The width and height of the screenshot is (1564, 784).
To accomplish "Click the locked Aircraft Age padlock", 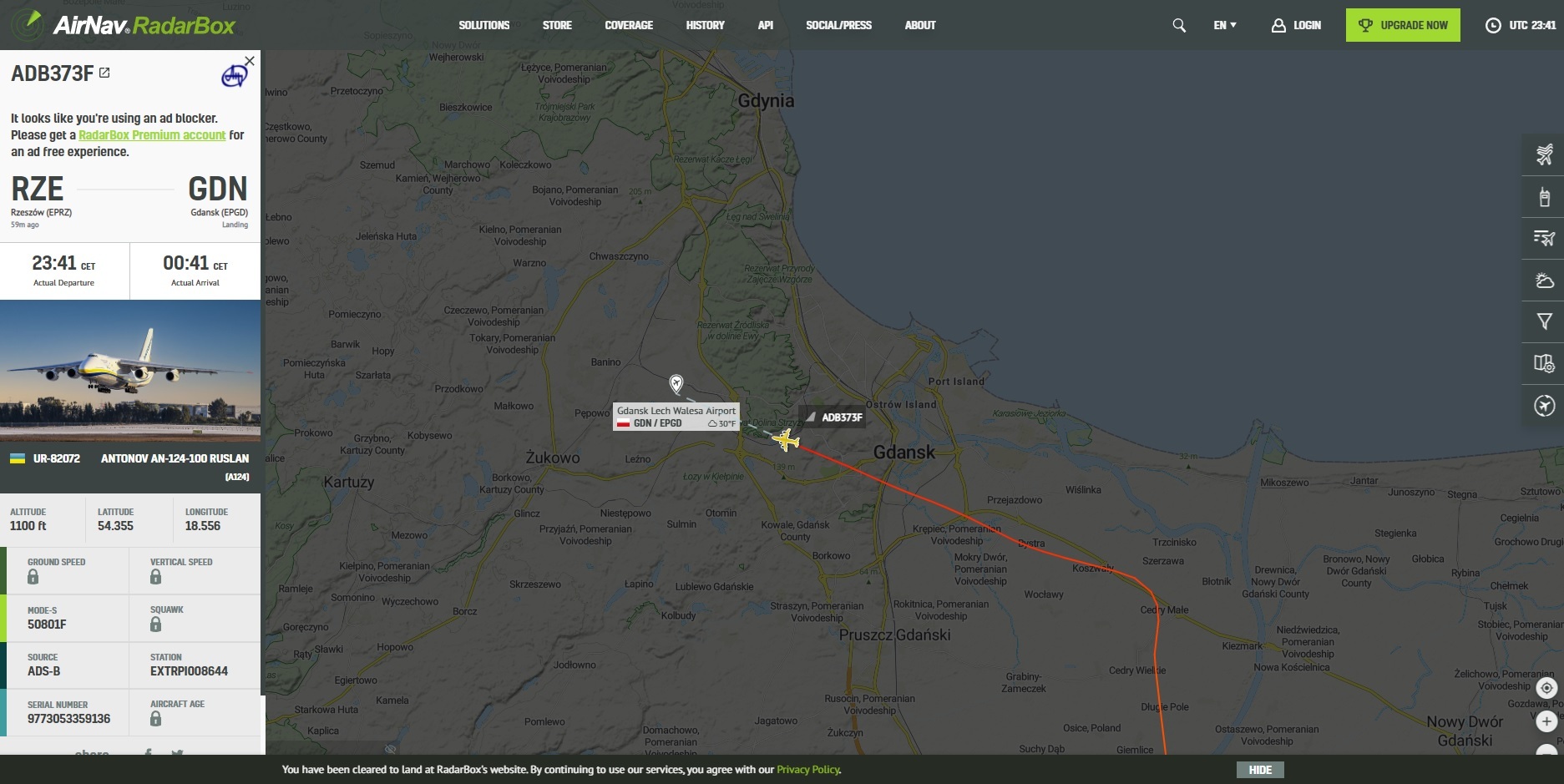I will [155, 718].
